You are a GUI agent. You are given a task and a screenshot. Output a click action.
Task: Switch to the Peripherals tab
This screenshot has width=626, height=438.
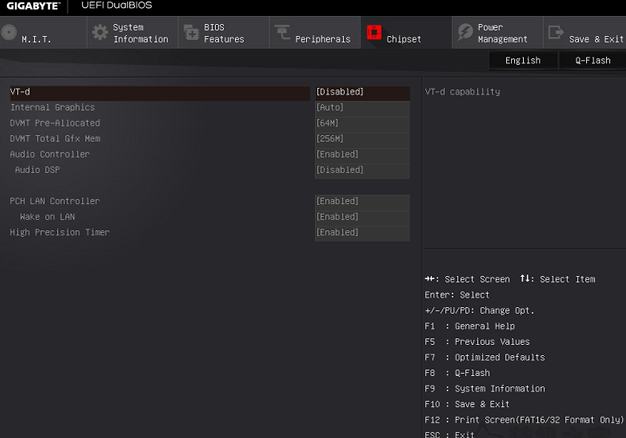(315, 33)
